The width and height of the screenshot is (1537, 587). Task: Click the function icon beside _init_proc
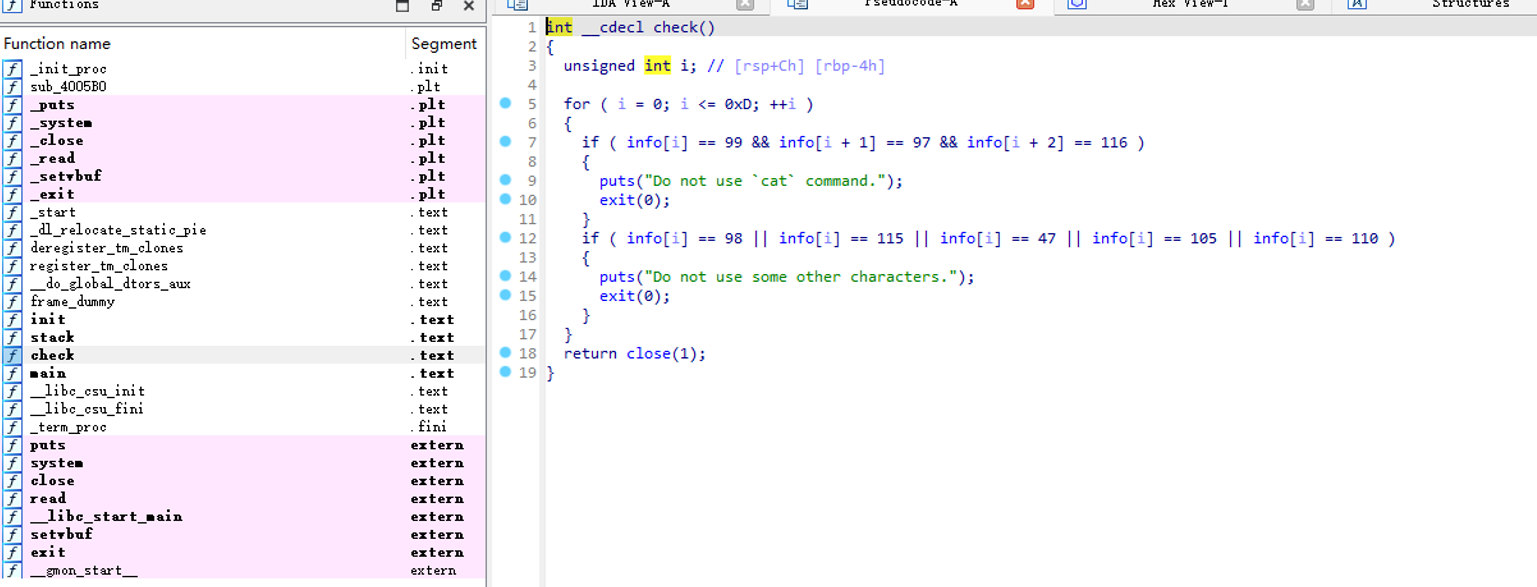pyautogui.click(x=12, y=69)
